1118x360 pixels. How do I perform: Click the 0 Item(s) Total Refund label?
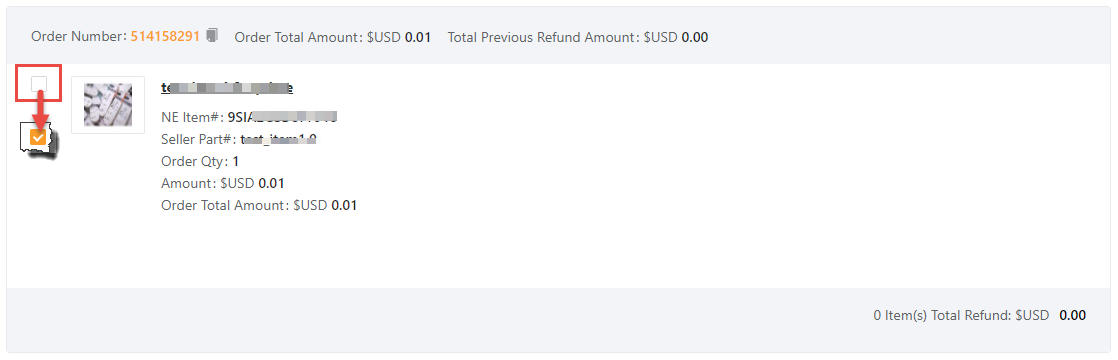pyautogui.click(x=961, y=315)
